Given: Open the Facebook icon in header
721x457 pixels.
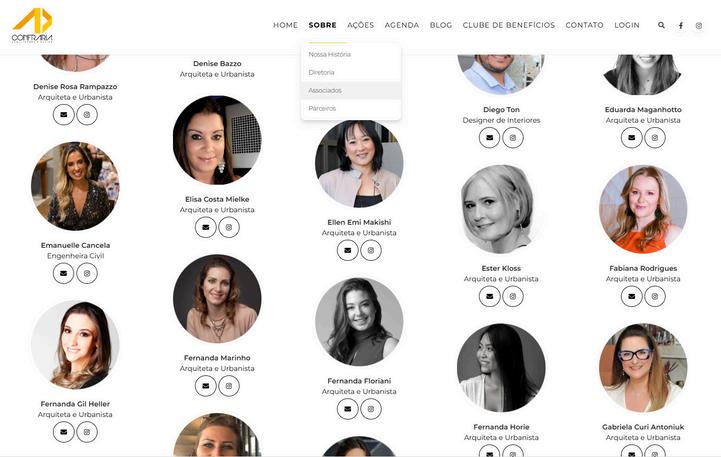Looking at the screenshot, I should coord(681,25).
